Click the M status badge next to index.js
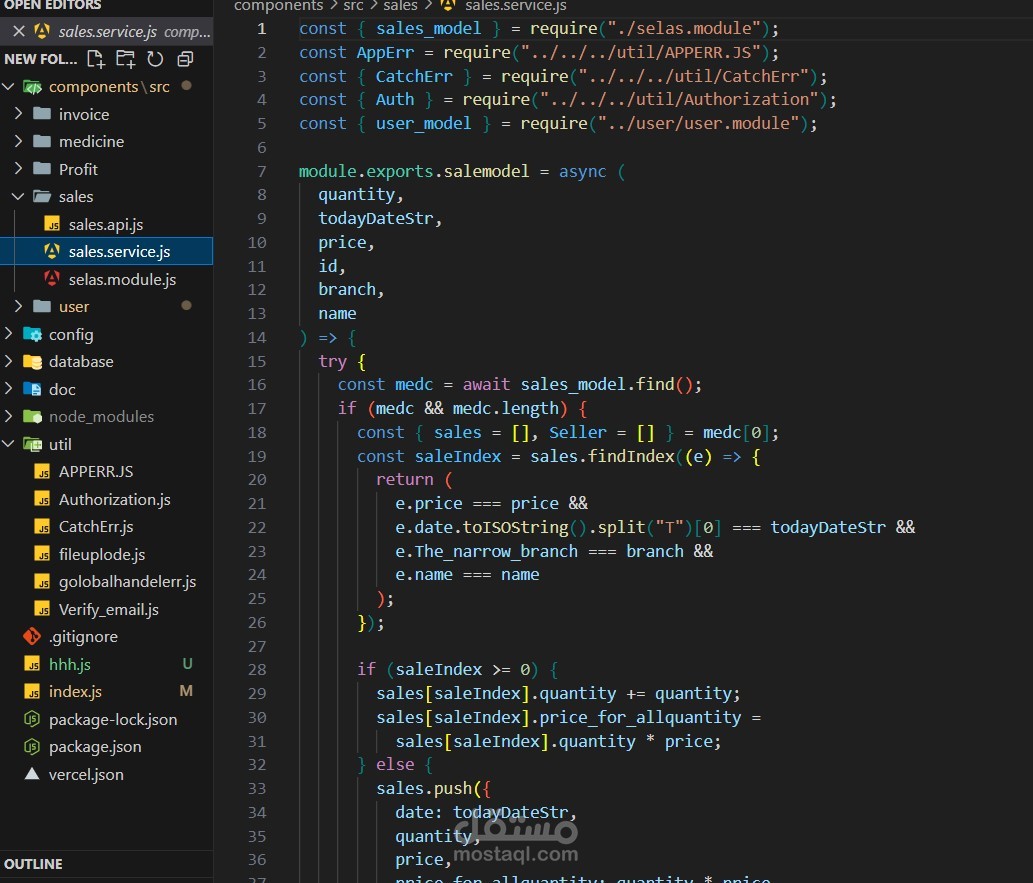 [x=186, y=691]
